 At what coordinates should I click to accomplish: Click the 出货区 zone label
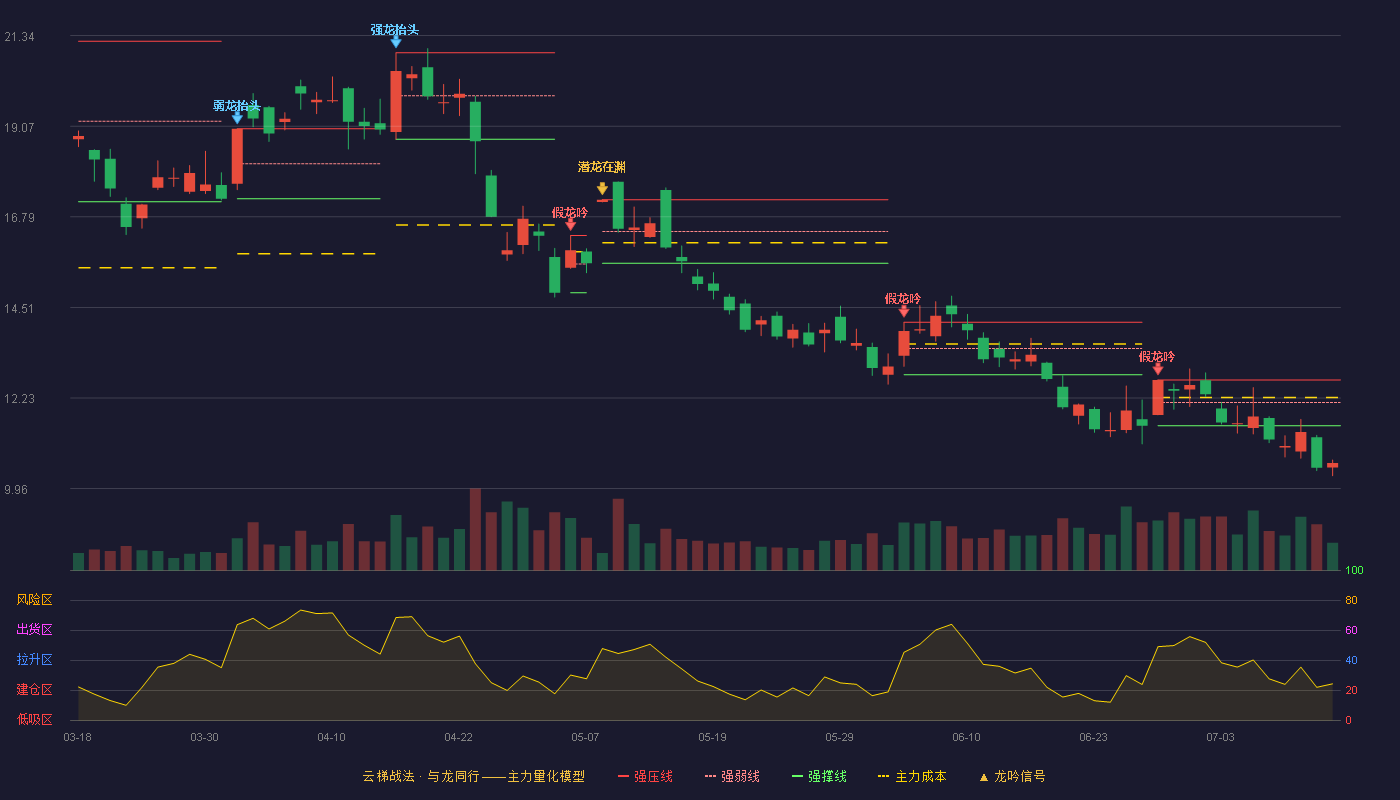point(34,630)
